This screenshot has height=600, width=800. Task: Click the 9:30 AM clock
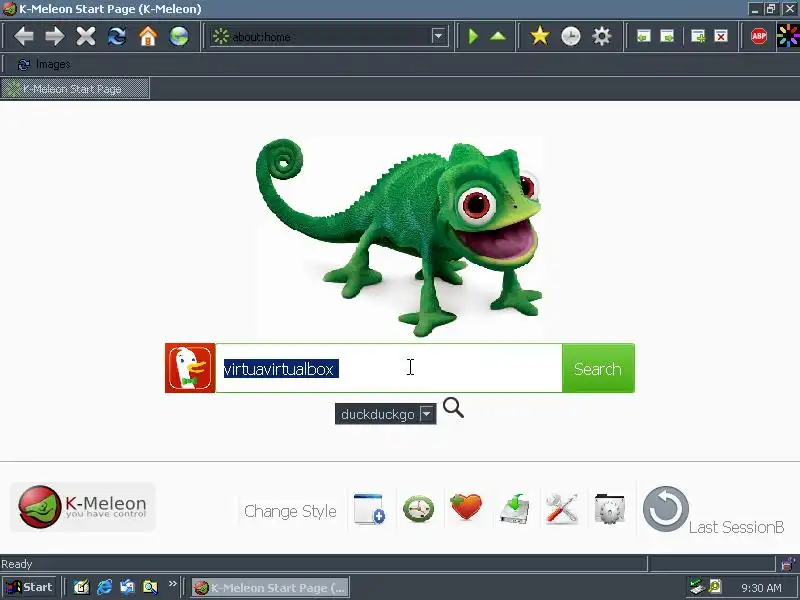[761, 588]
